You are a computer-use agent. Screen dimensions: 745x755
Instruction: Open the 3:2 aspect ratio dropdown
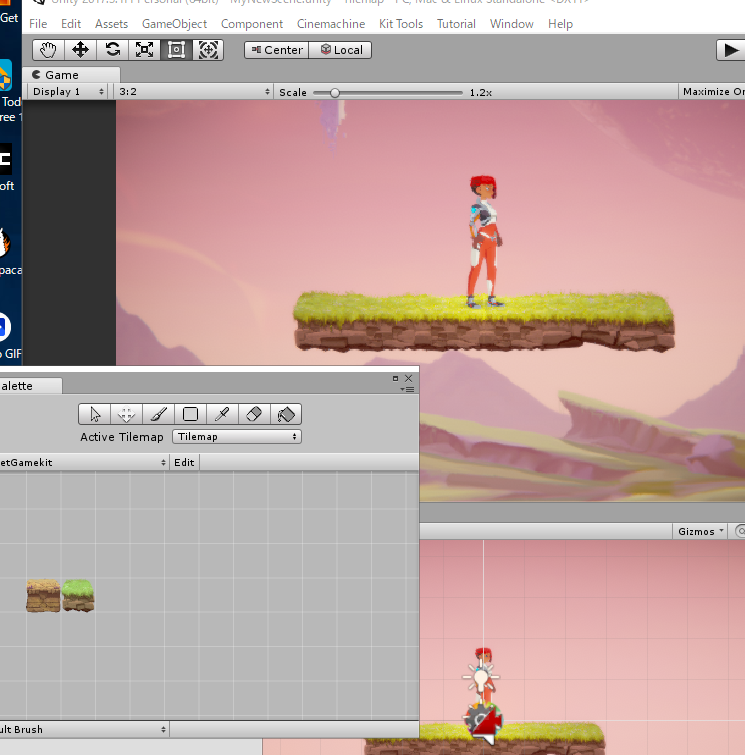click(x=195, y=91)
